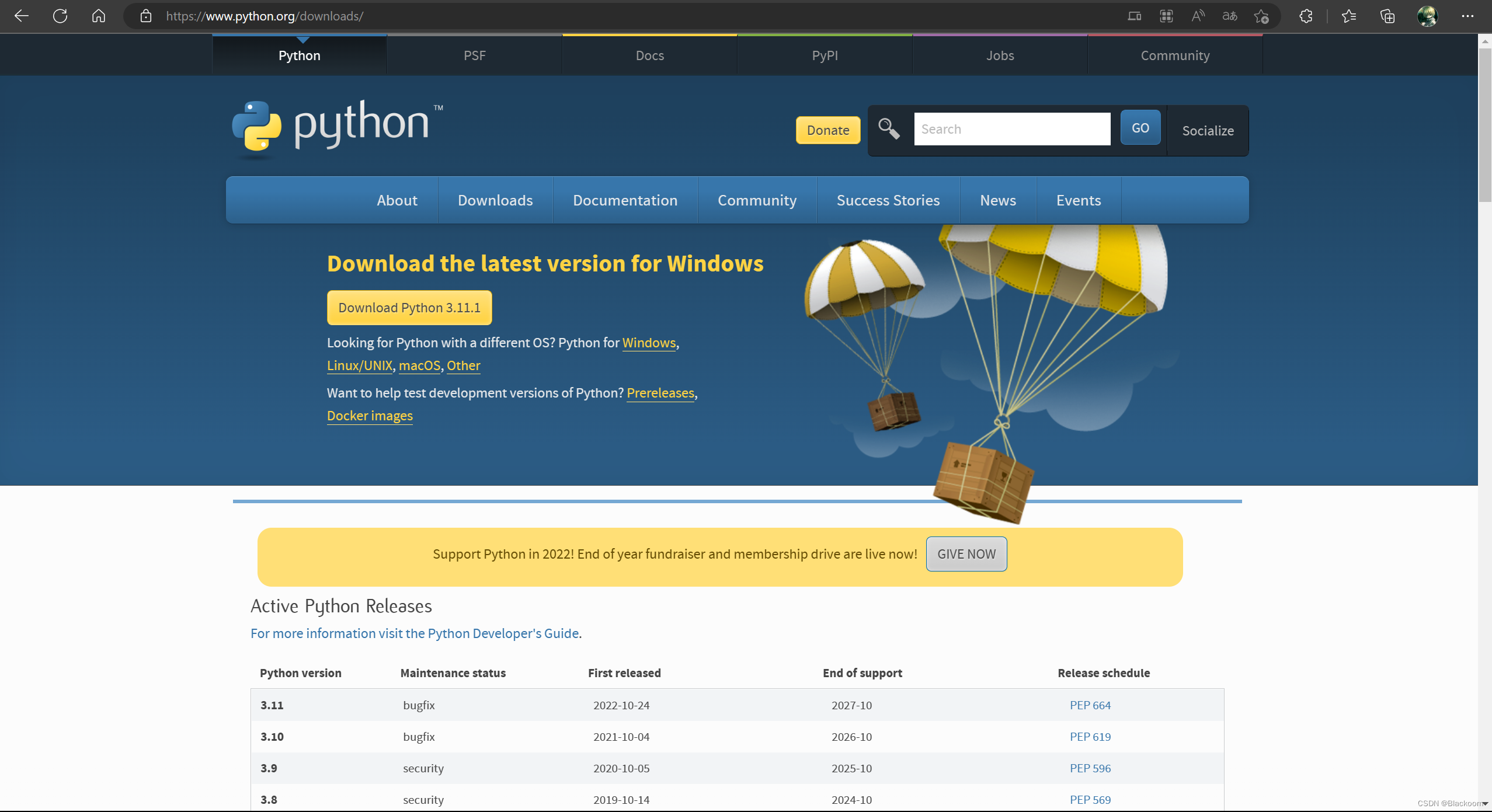Click the GIVE NOW button
The width and height of the screenshot is (1492, 812).
[x=966, y=554]
